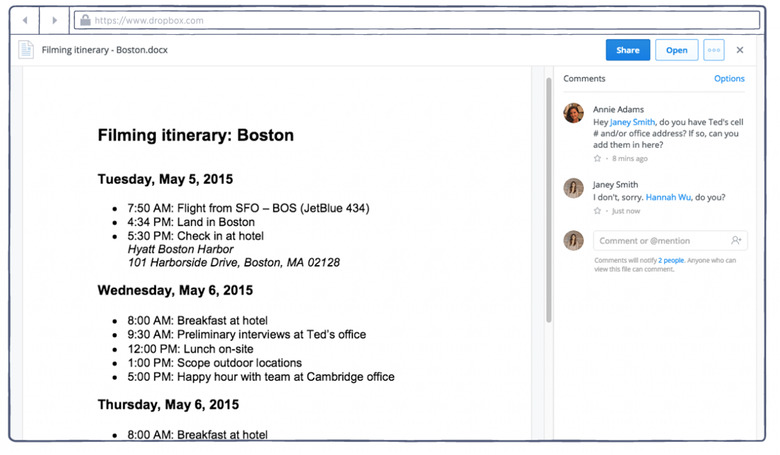
Task: Click the add person icon in comment box
Action: pyautogui.click(x=736, y=241)
